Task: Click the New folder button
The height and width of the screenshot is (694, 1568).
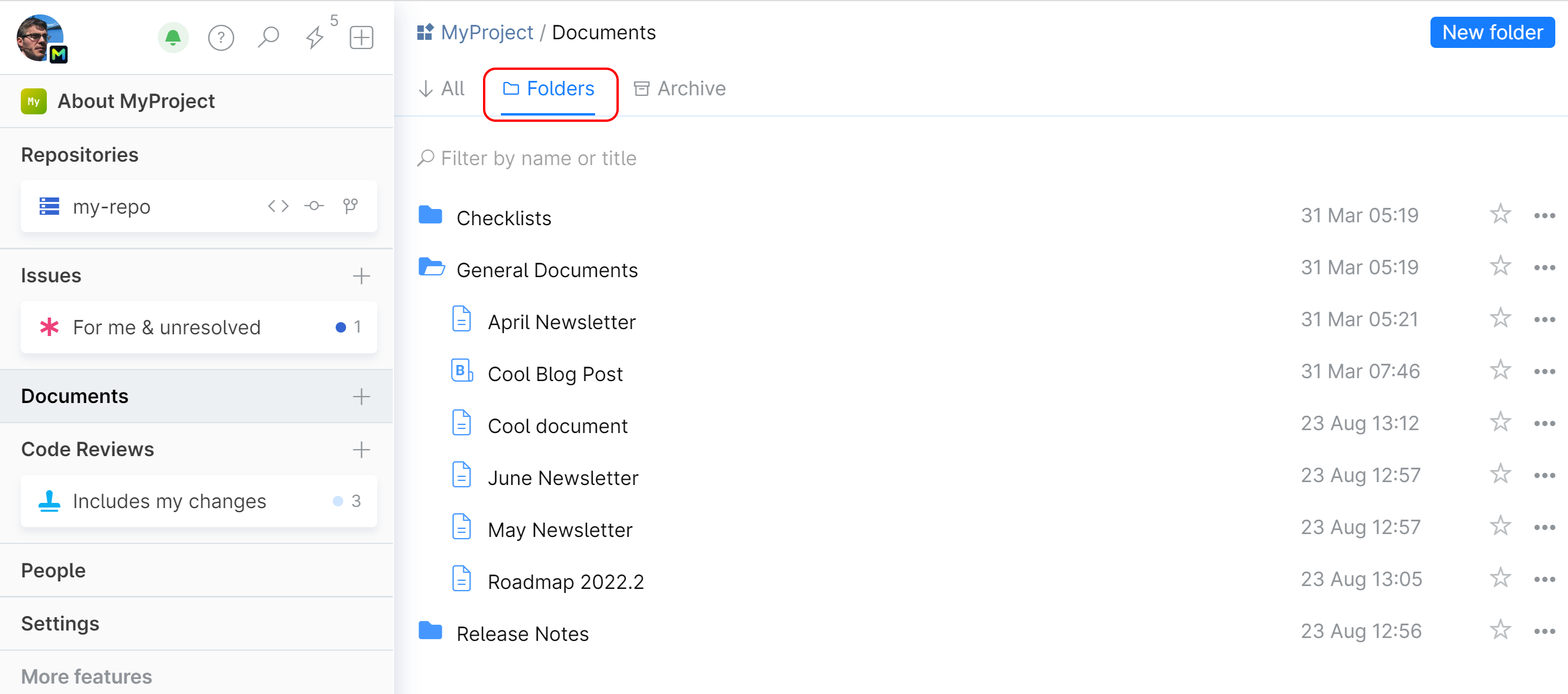Action: click(1492, 32)
